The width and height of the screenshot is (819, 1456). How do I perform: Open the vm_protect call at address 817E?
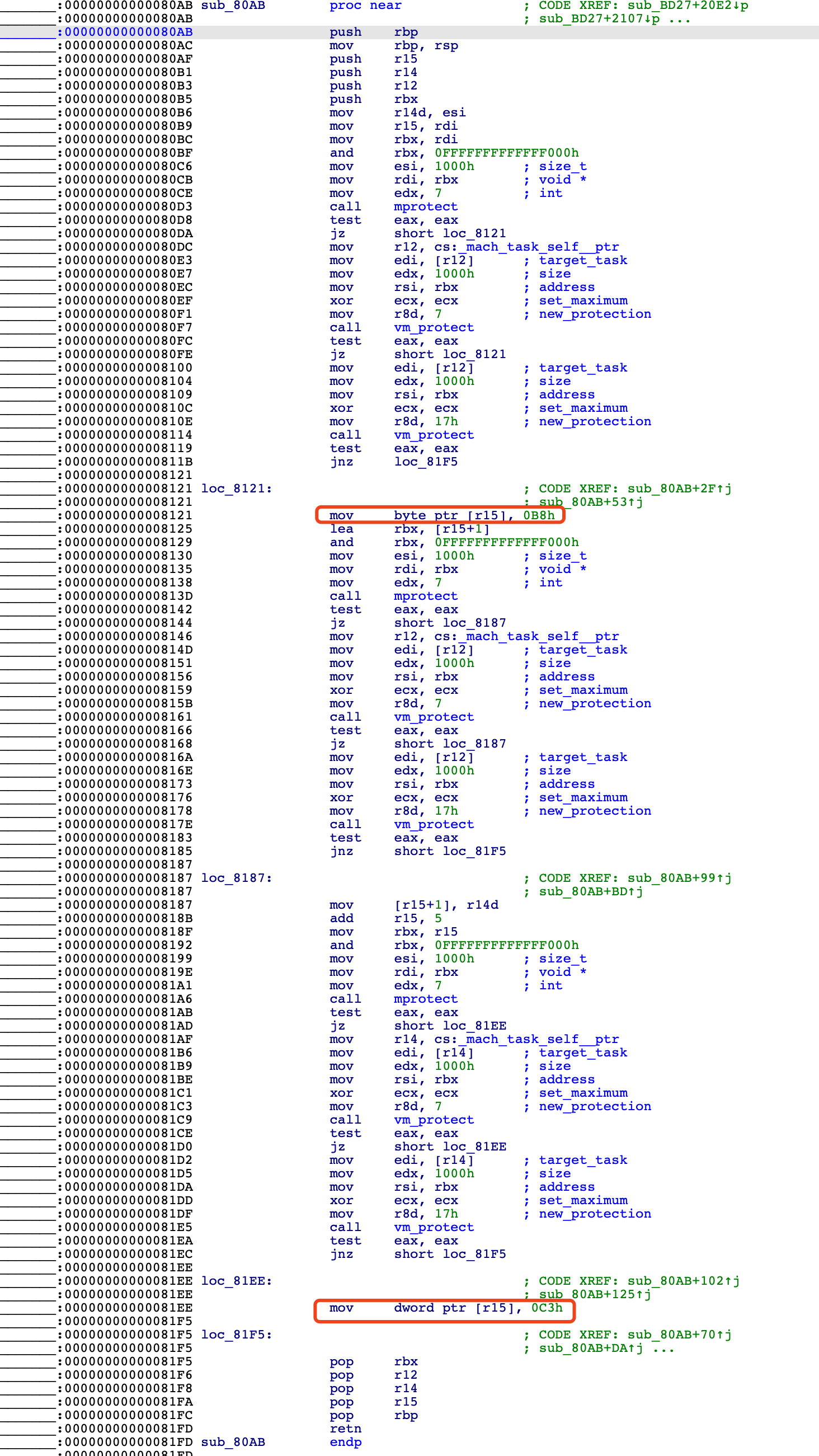coord(434,825)
